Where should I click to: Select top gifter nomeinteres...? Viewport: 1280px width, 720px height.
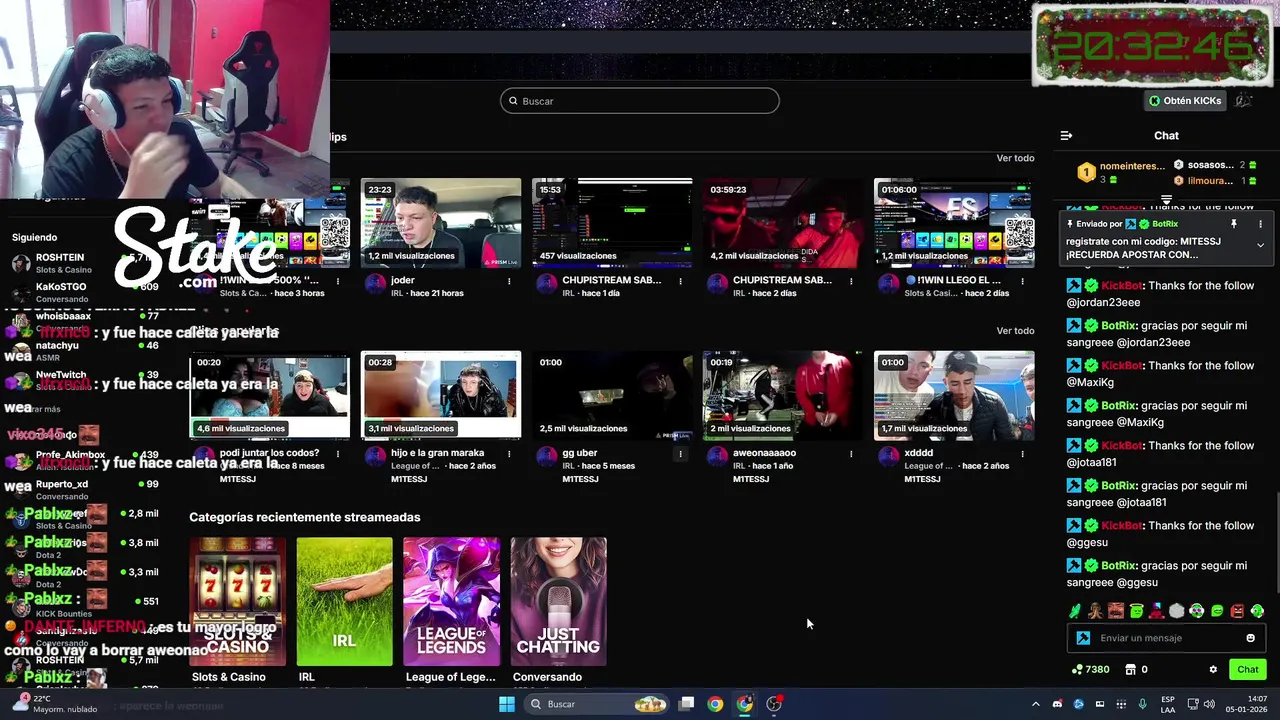[x=1121, y=172]
